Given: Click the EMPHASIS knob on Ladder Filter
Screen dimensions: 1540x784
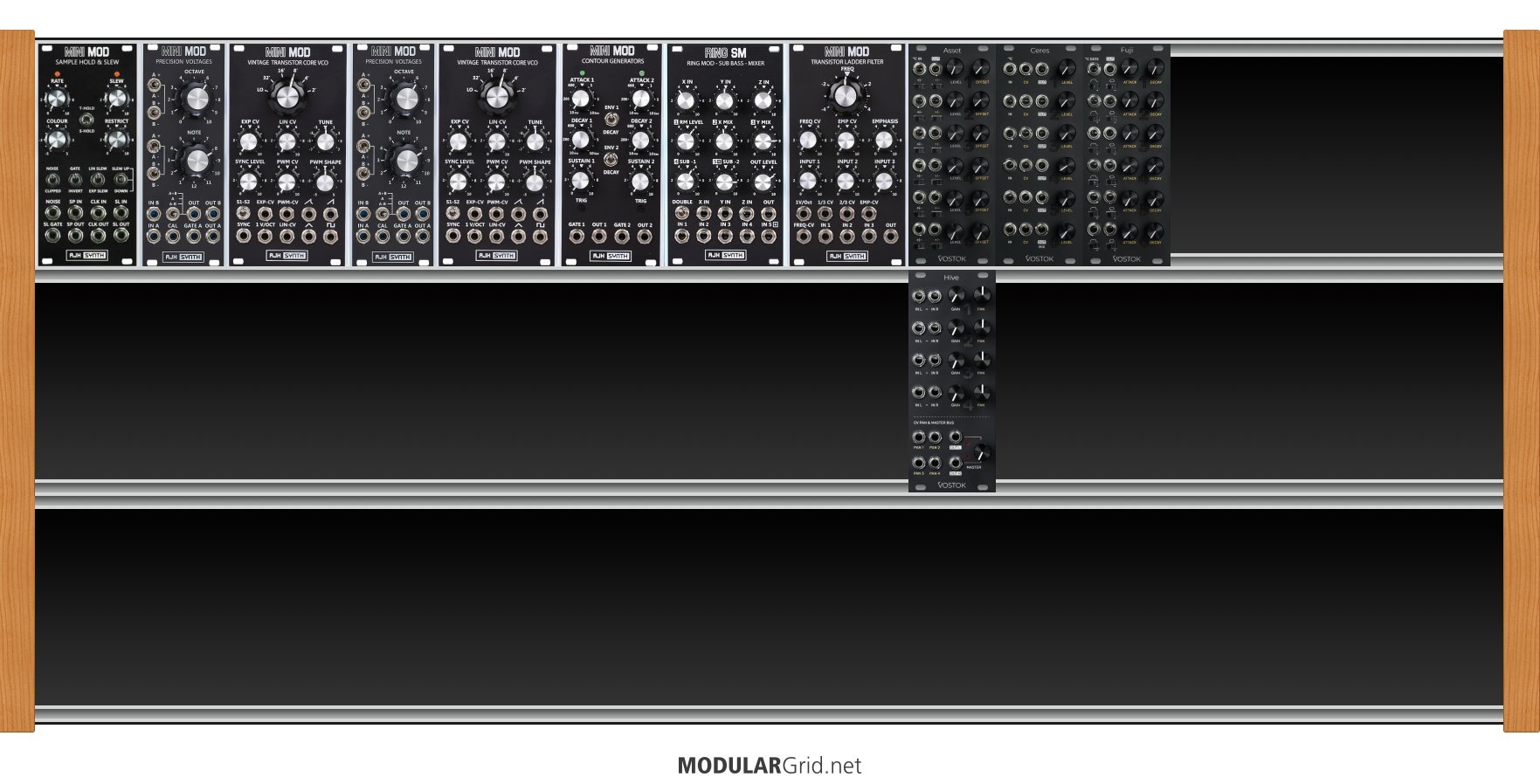Looking at the screenshot, I should coord(884,141).
